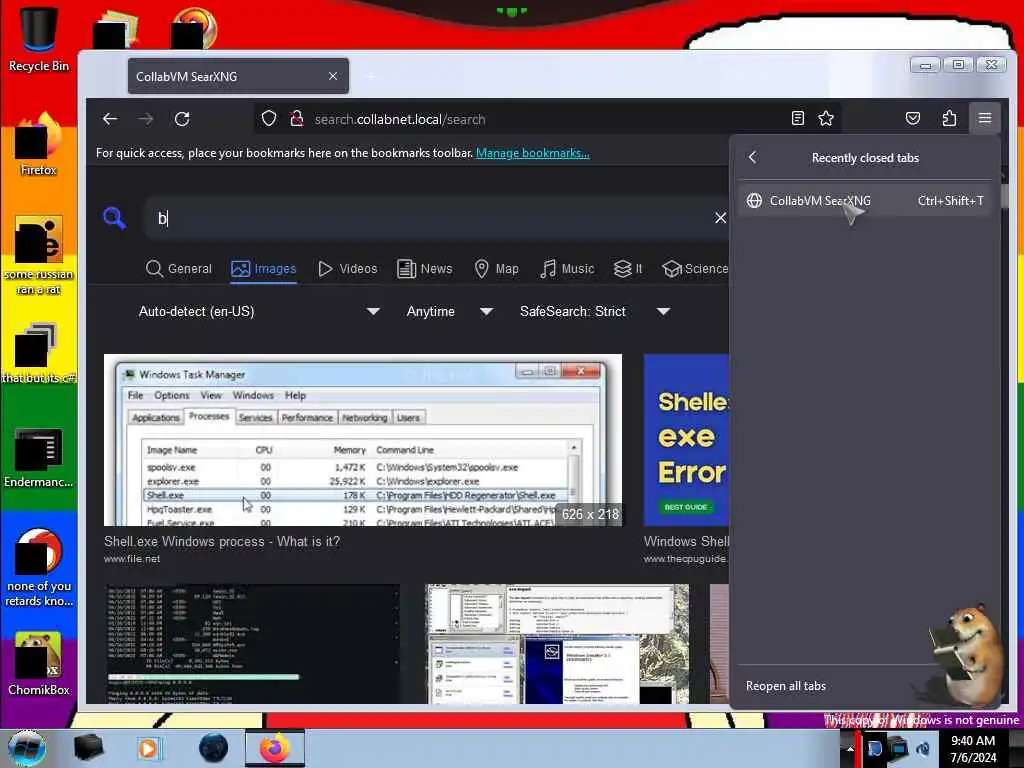Open the new tab plus button
This screenshot has height=768, width=1024.
tap(371, 76)
